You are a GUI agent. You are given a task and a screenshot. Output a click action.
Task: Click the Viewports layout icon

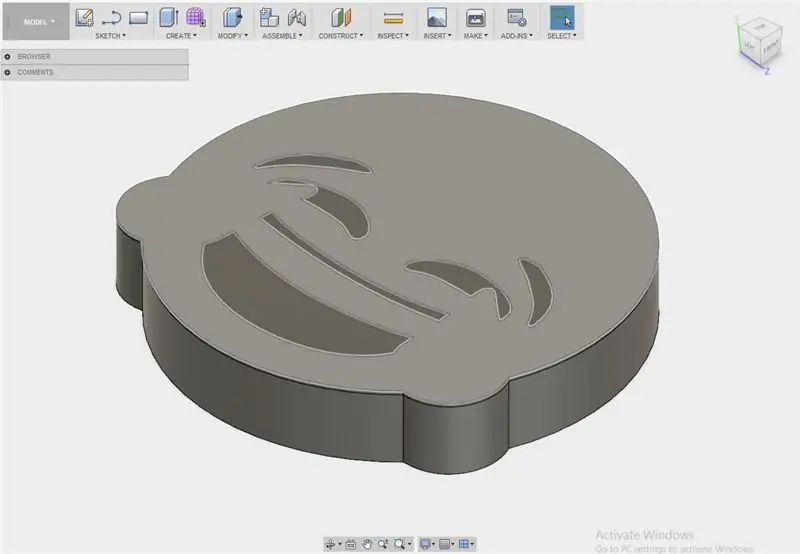pos(464,544)
